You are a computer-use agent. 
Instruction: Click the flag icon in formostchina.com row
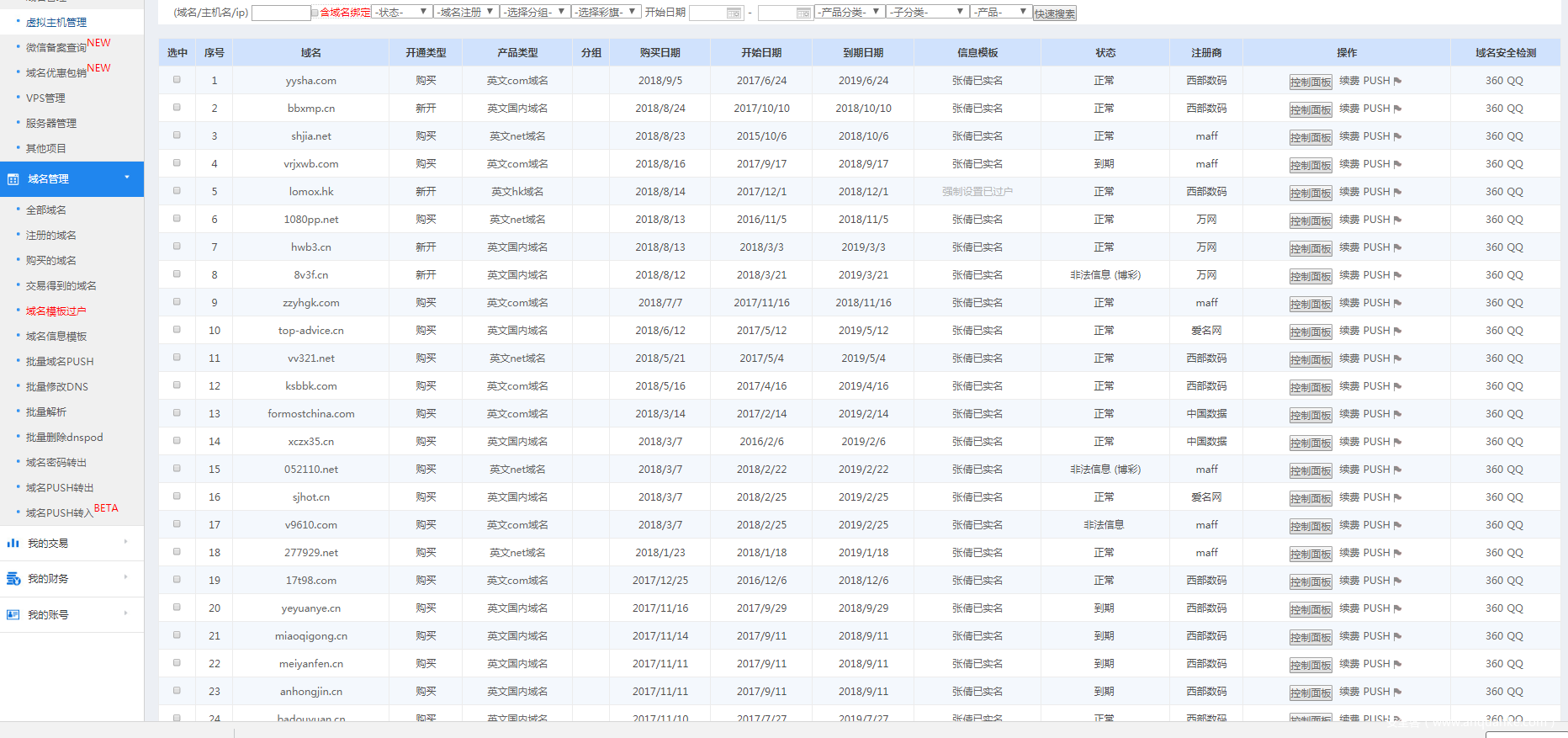click(x=1397, y=415)
